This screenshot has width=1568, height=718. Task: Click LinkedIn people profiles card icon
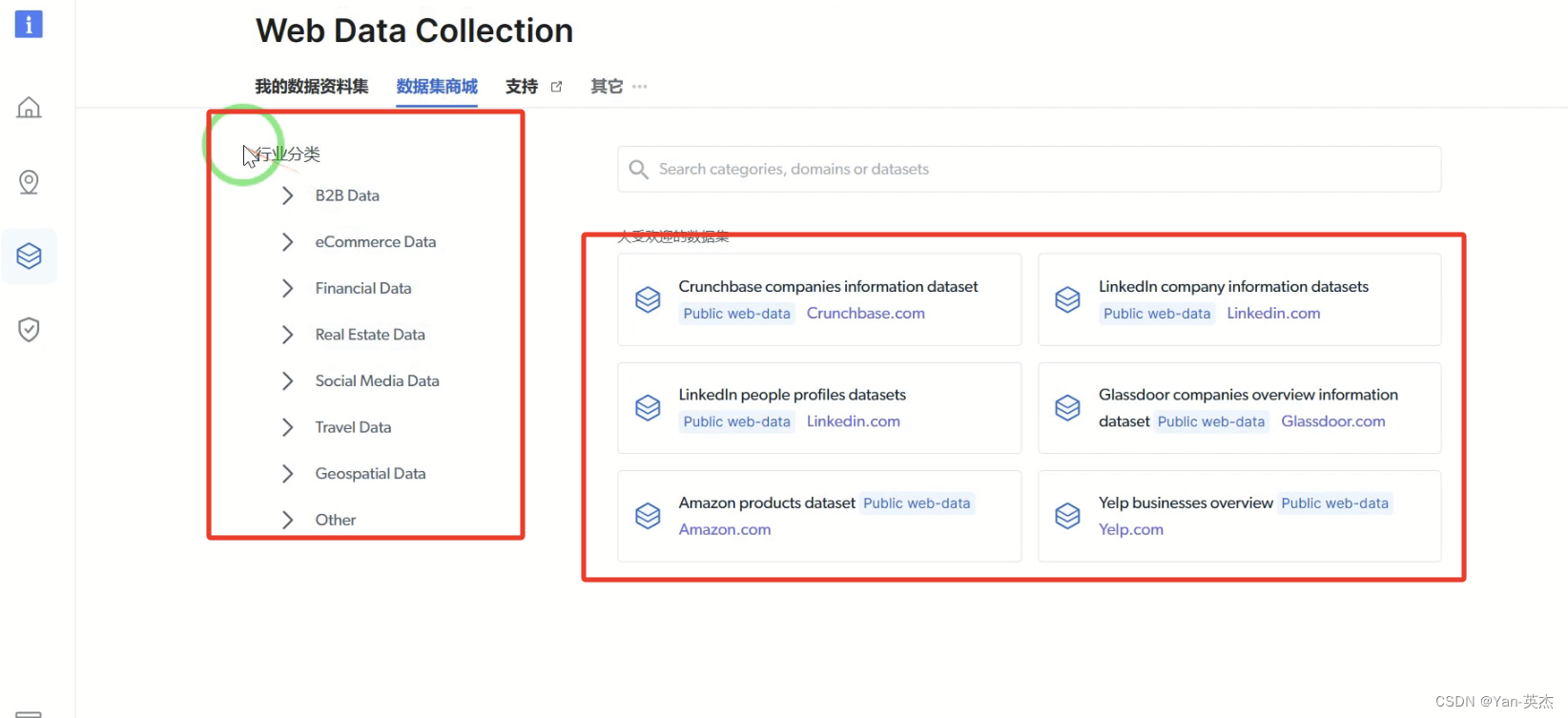tap(649, 408)
